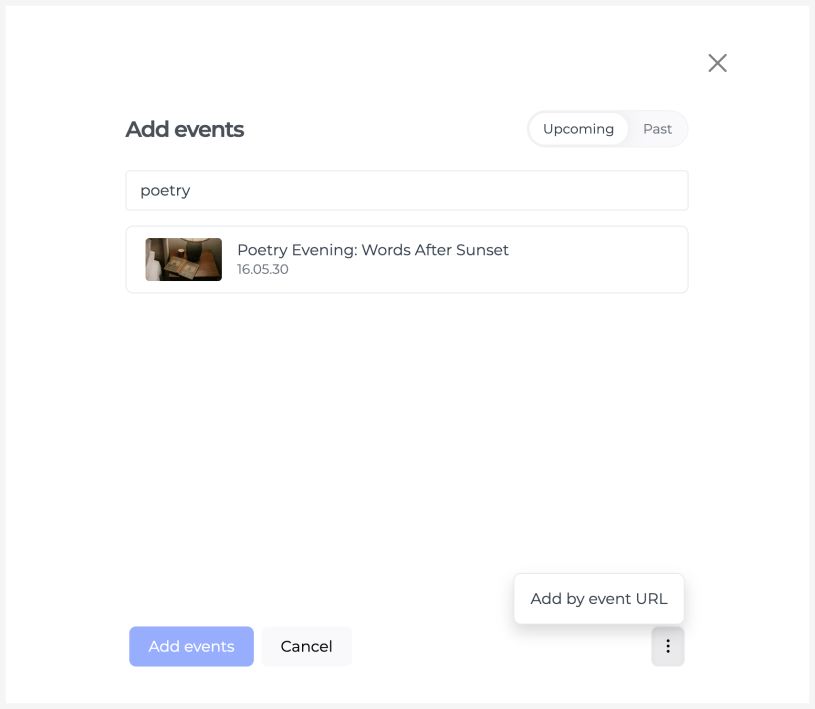
Task: Choose Add by event URL
Action: (x=599, y=599)
